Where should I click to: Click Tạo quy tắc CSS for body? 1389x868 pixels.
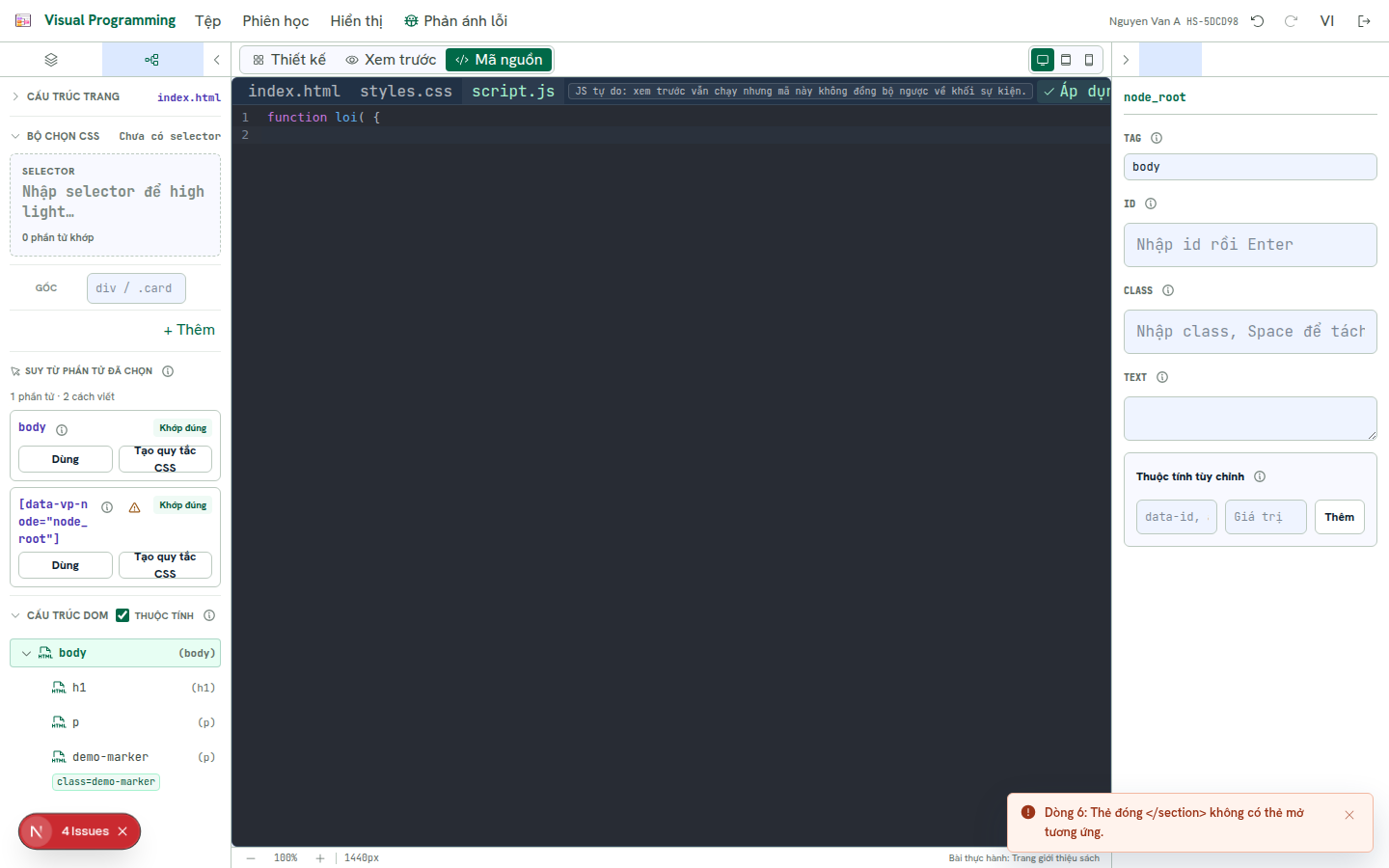pyautogui.click(x=165, y=459)
